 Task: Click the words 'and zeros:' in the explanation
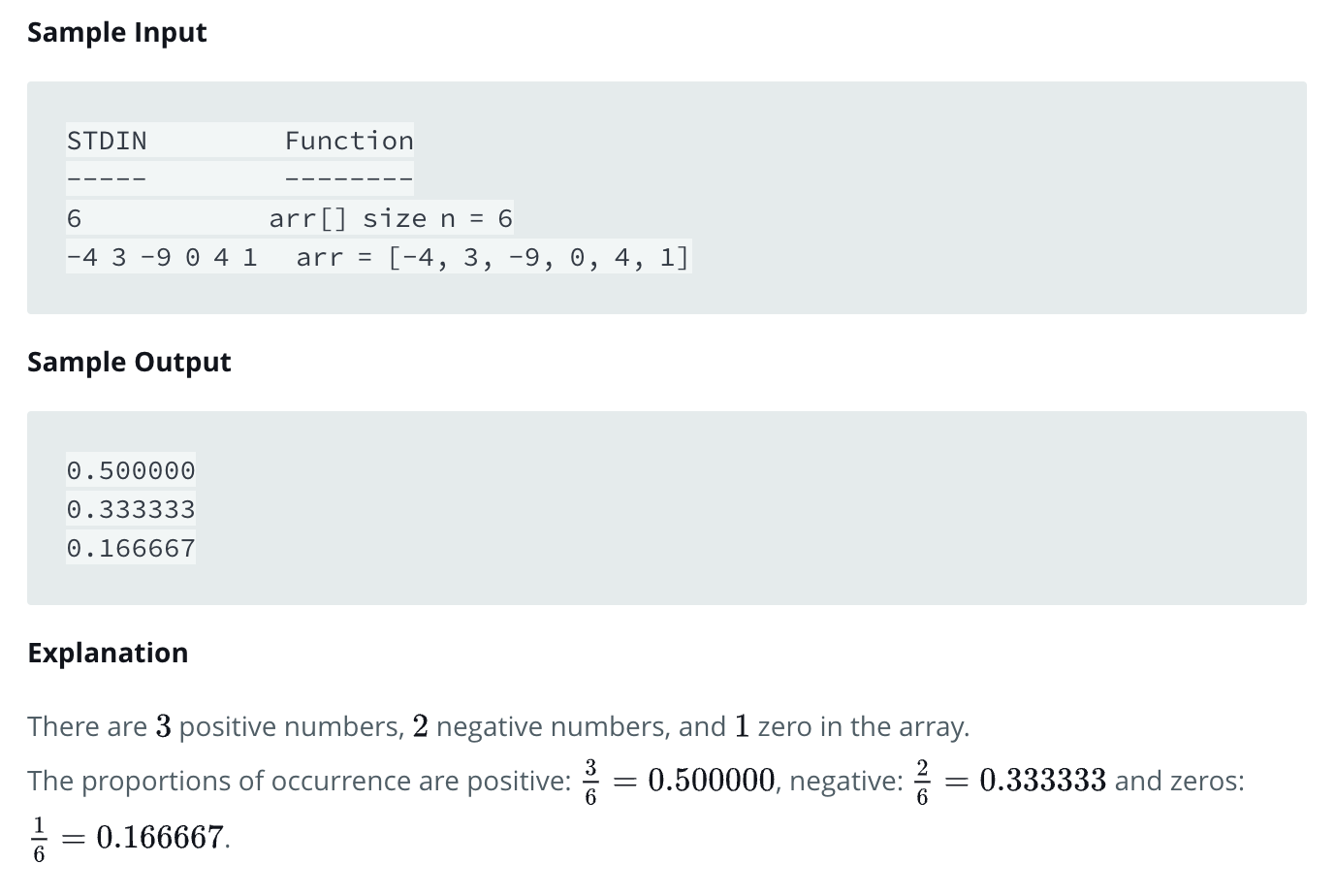[x=1180, y=781]
